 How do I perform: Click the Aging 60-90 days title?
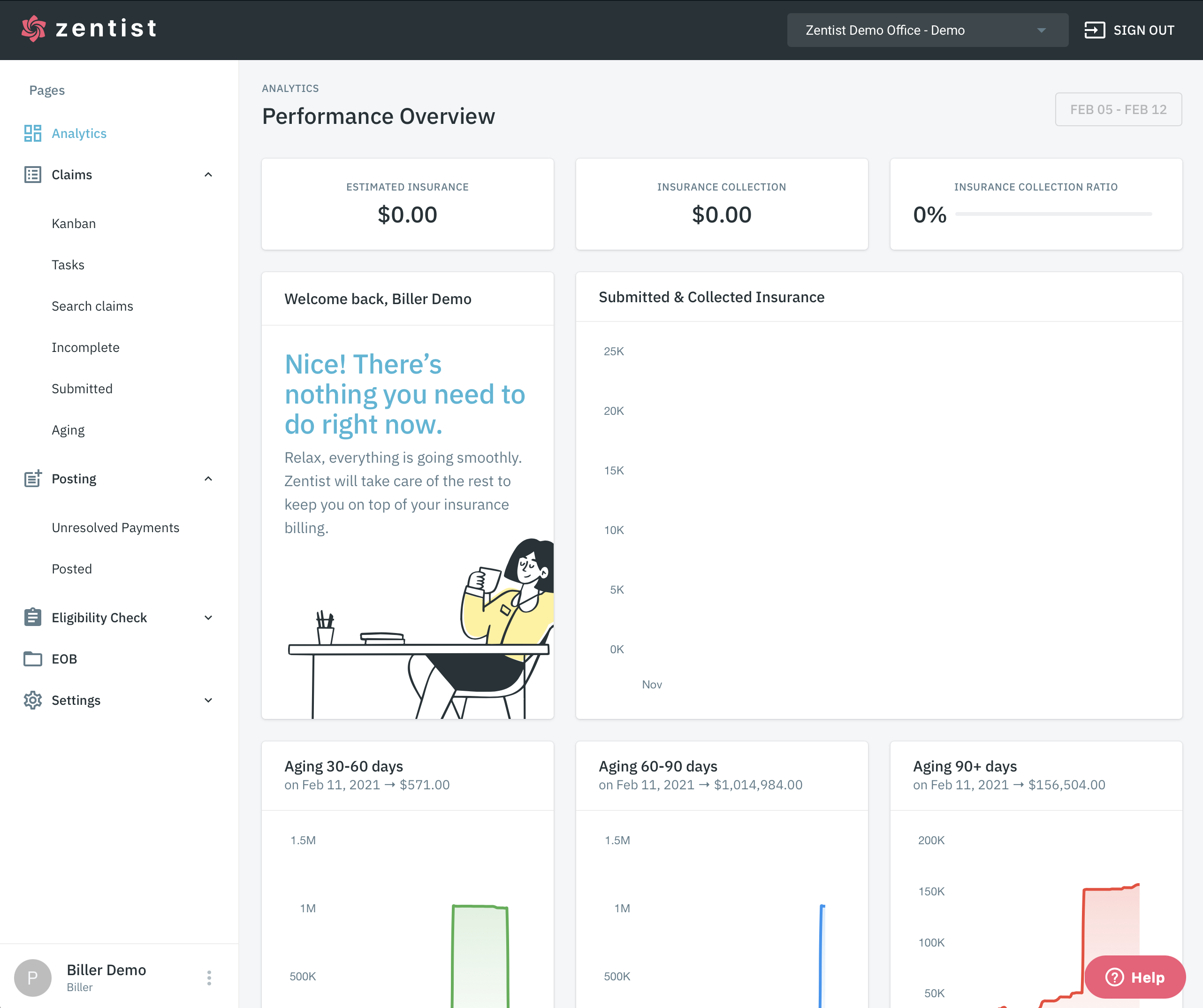[x=658, y=766]
